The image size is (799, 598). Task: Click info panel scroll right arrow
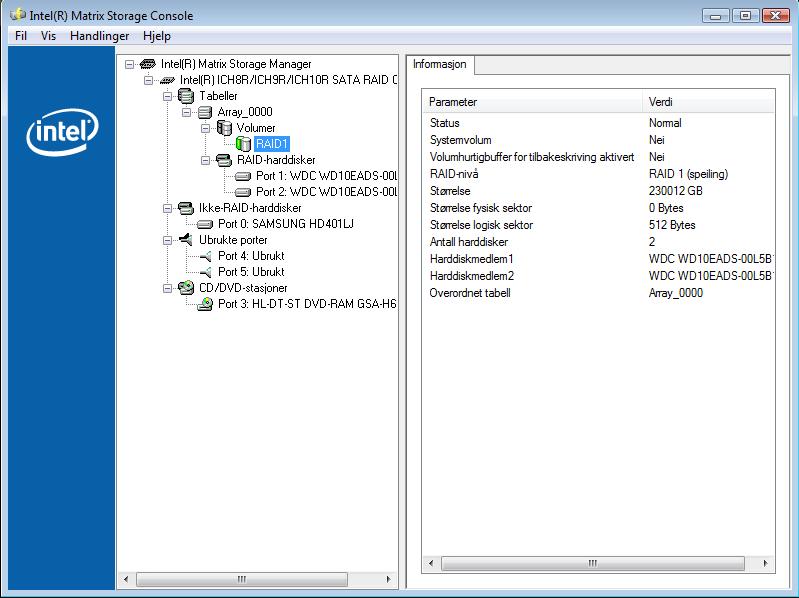click(x=765, y=563)
